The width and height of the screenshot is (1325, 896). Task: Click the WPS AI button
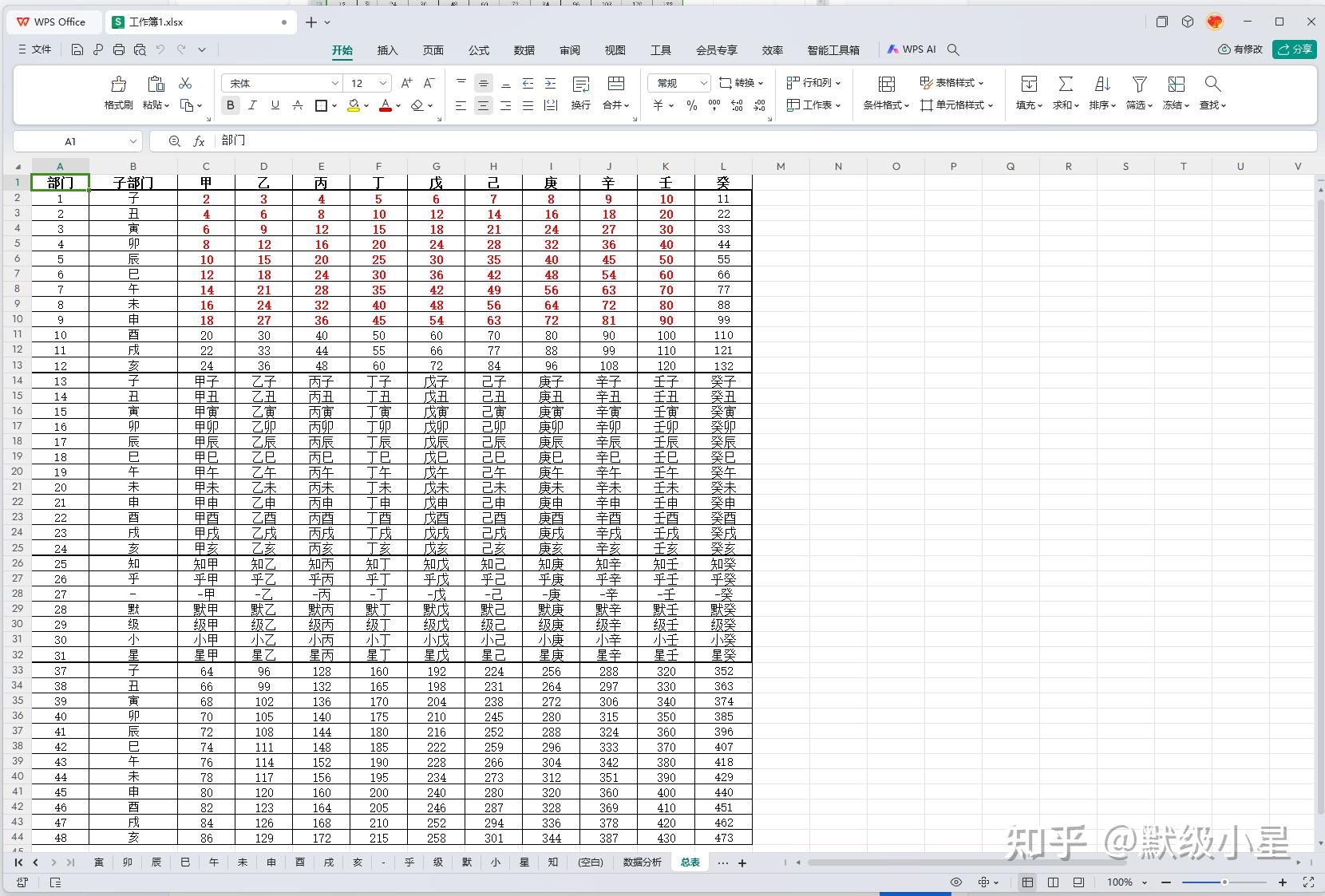tap(912, 49)
